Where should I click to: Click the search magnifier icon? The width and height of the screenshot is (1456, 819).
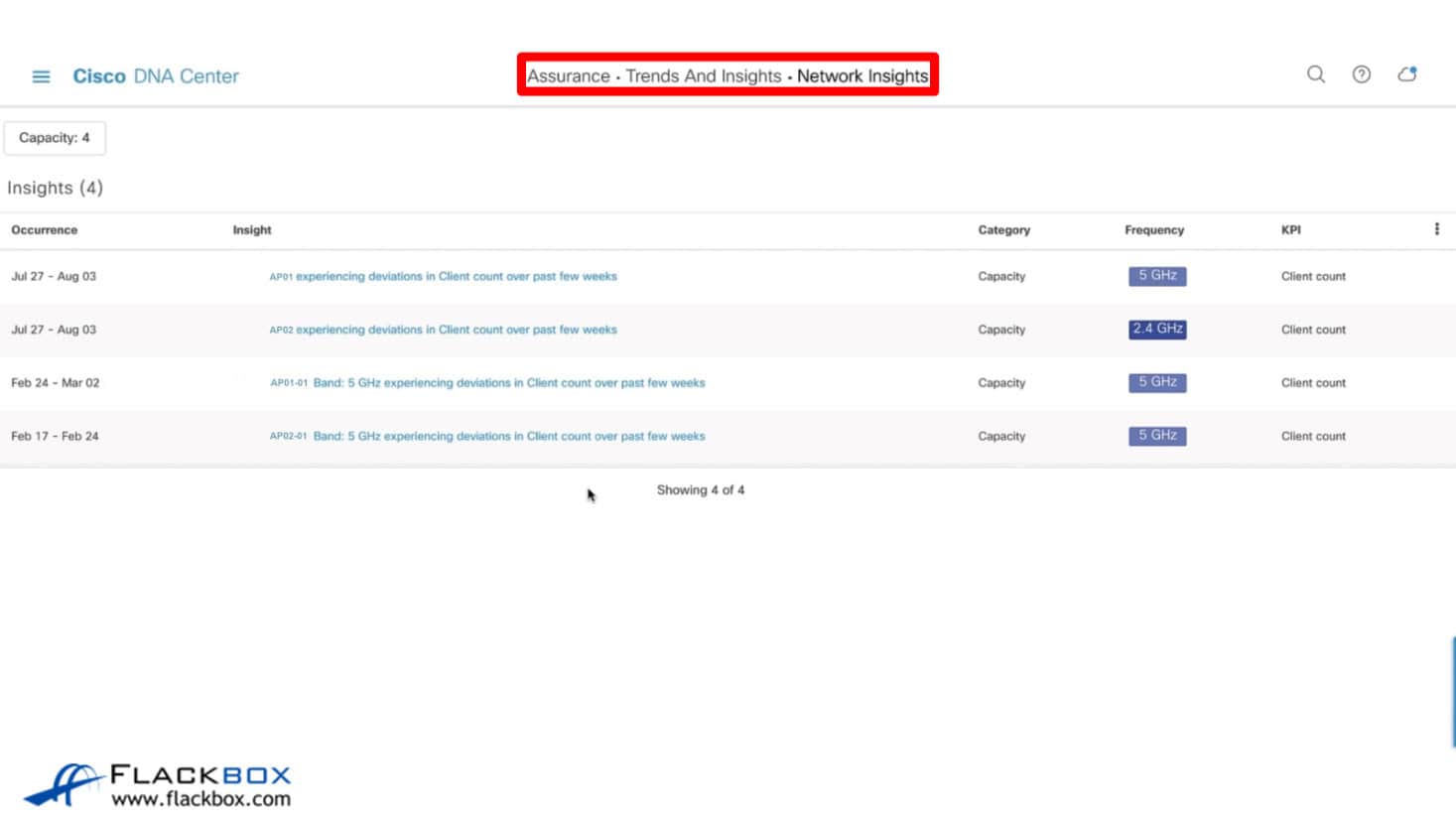[1315, 74]
